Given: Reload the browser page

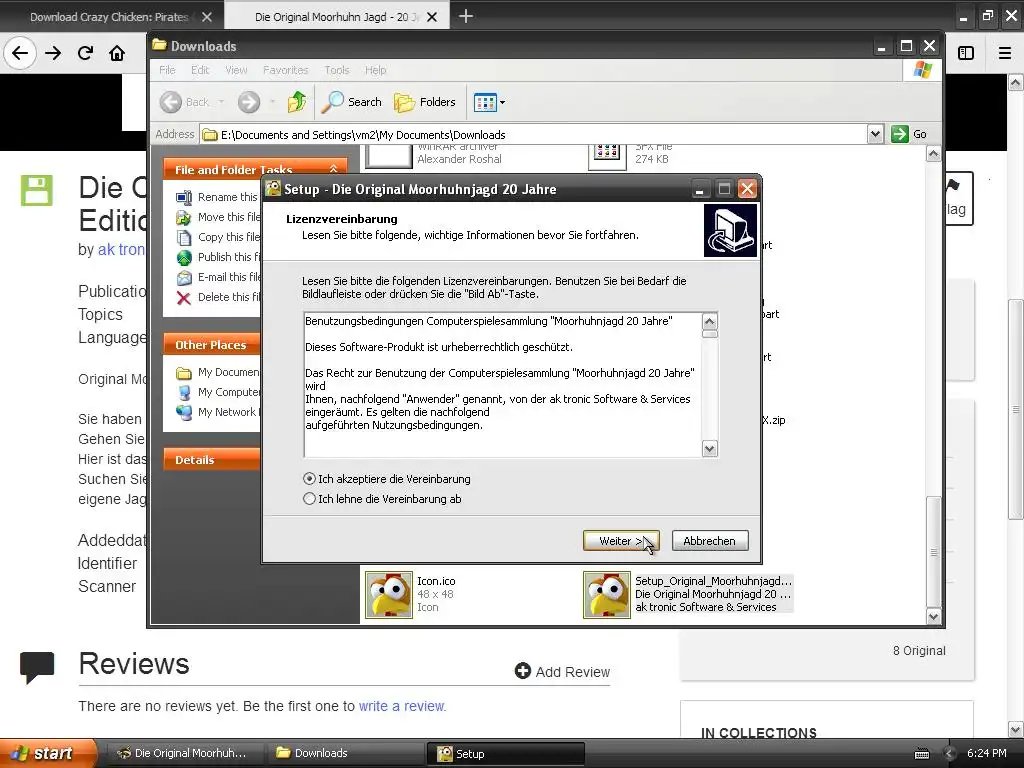Looking at the screenshot, I should (85, 53).
